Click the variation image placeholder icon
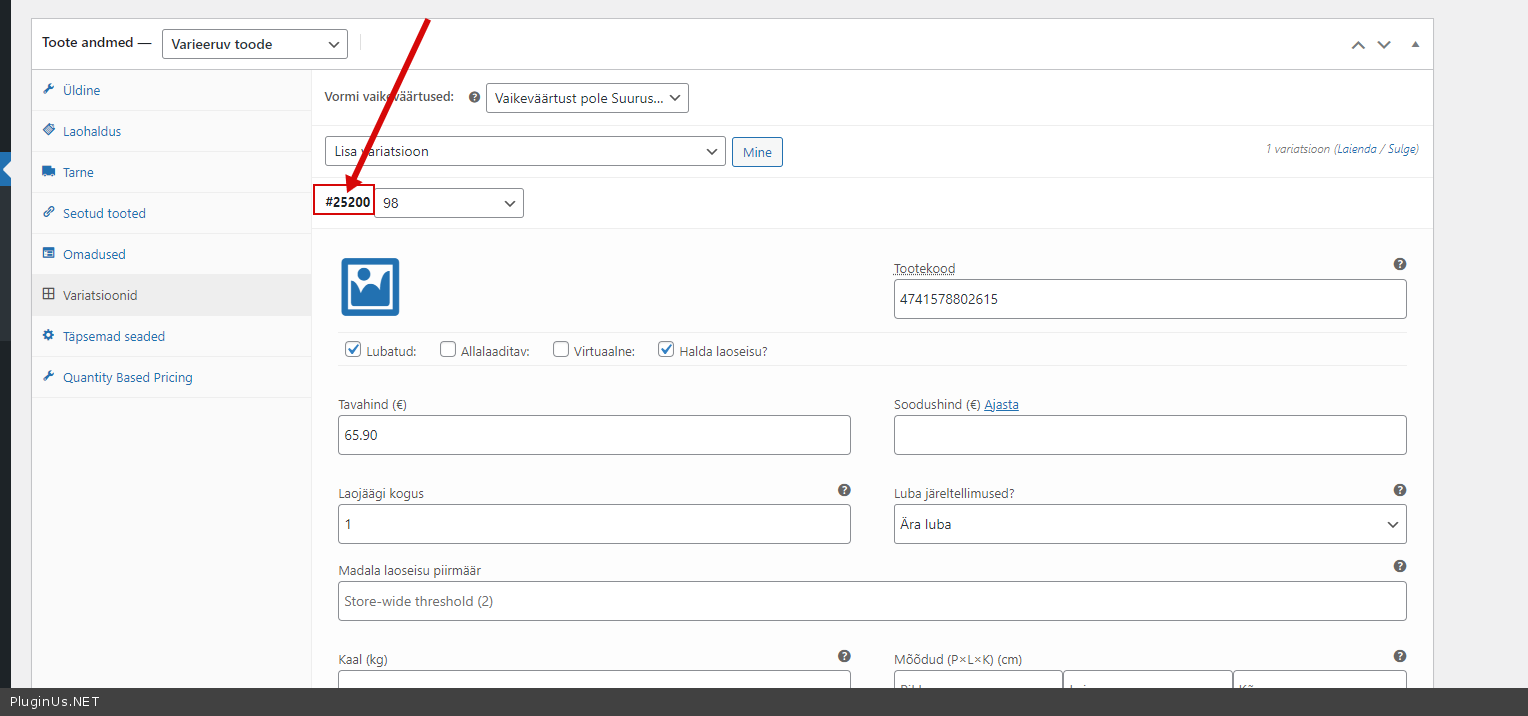 coord(370,287)
